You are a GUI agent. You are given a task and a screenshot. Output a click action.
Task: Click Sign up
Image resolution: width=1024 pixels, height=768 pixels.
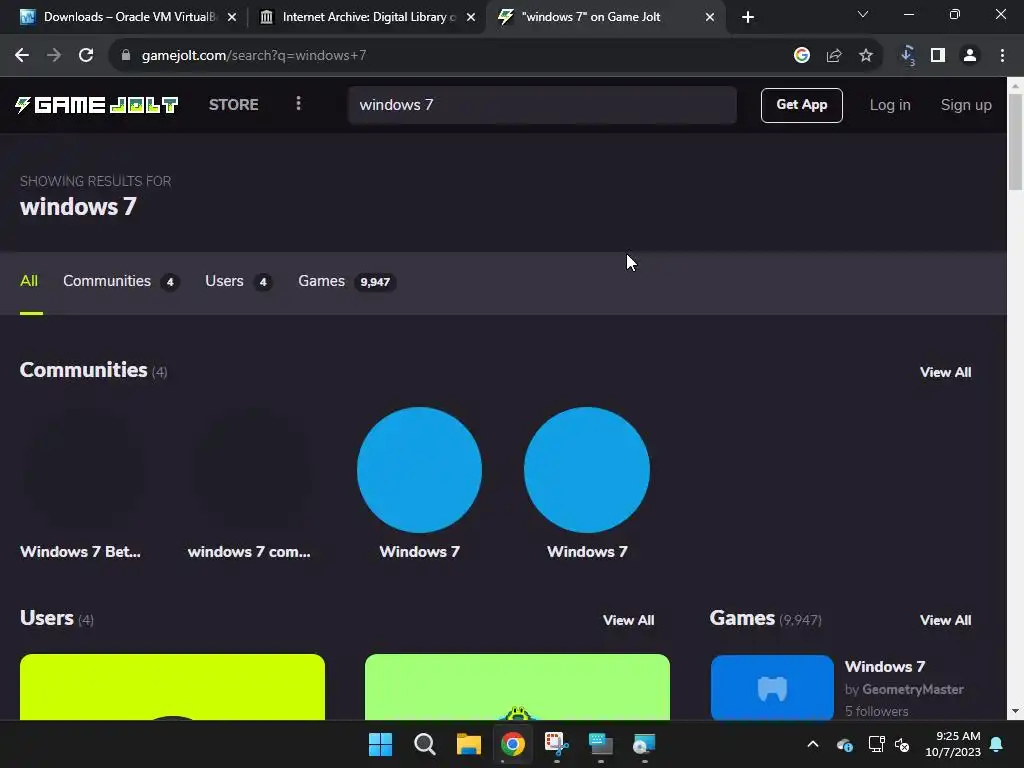[x=966, y=105]
